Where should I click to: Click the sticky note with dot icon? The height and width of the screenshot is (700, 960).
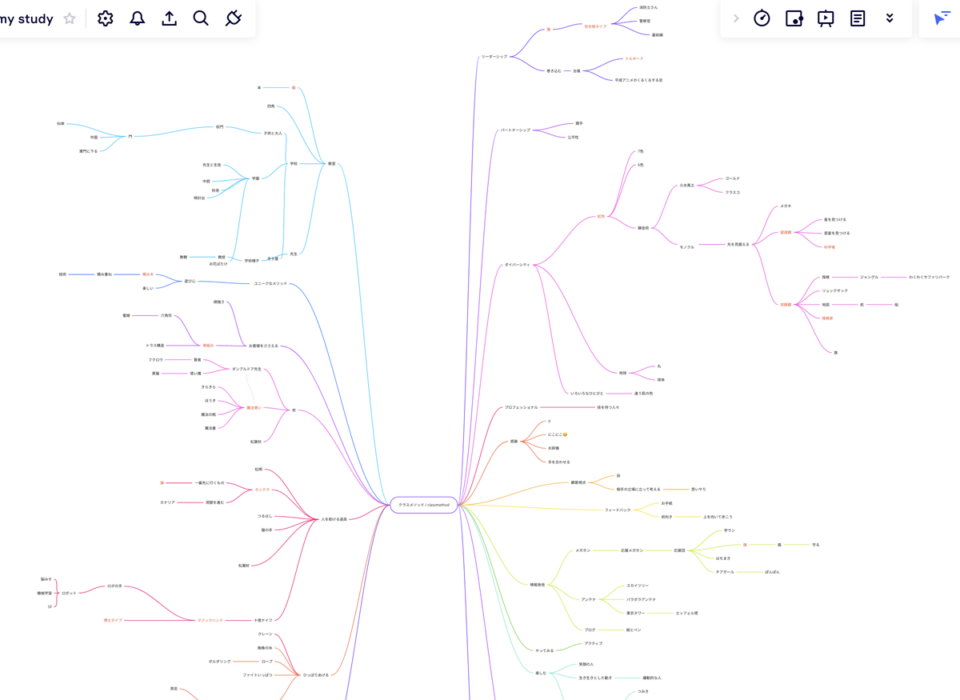tap(794, 18)
